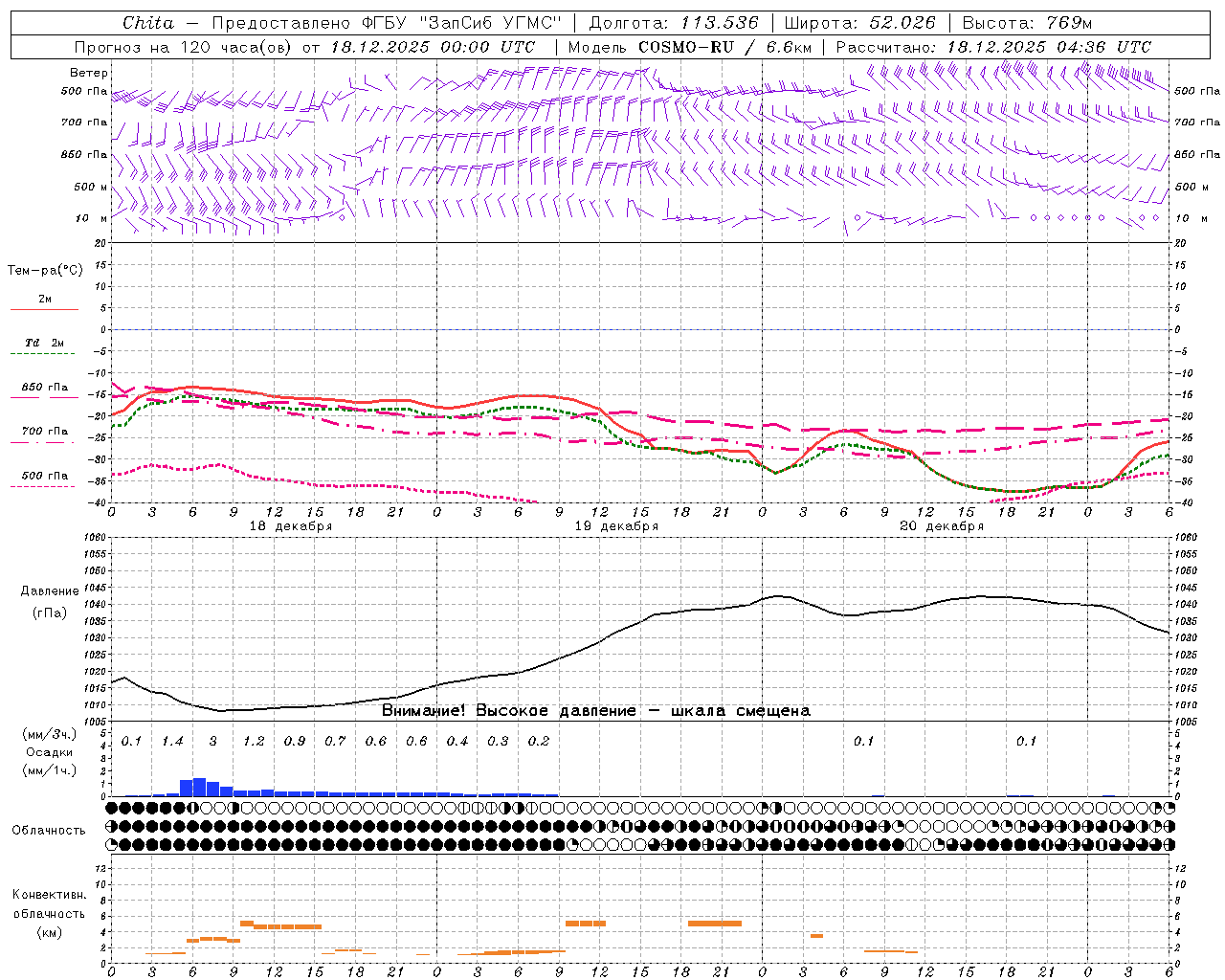The width and height of the screenshot is (1225, 980).
Task: Click the date label "19 декабря"
Action: click(616, 526)
